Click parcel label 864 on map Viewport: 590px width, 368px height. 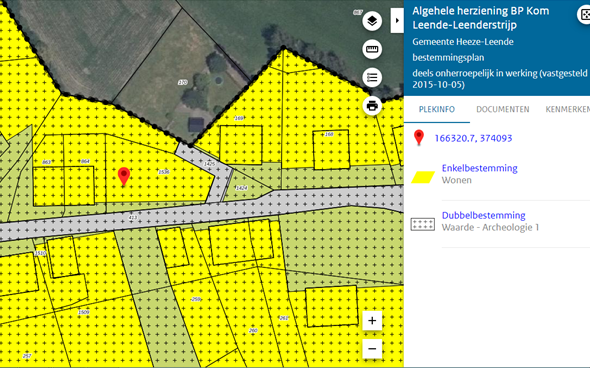[85, 161]
